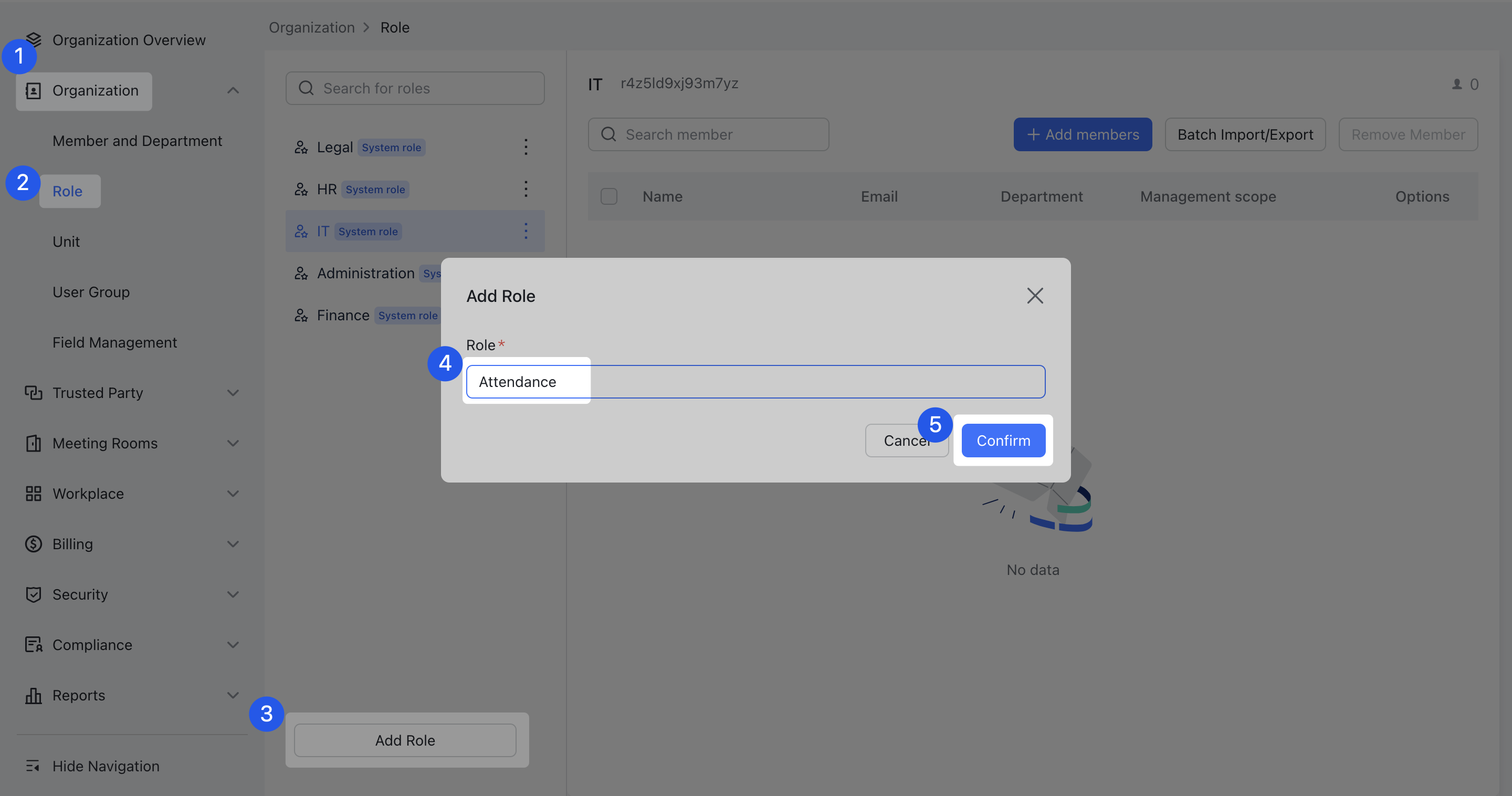Click the Meeting Rooms building icon
This screenshot has width=1512, height=796.
tap(34, 443)
